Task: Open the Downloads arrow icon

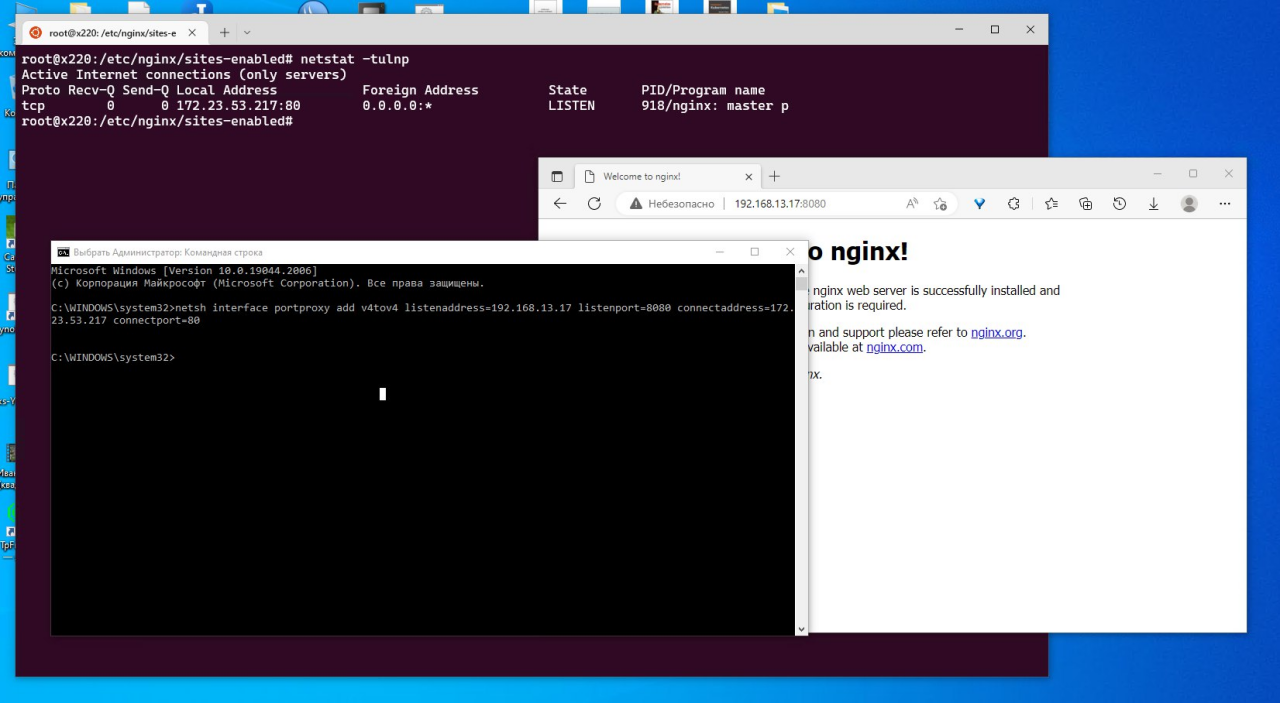Action: click(1153, 203)
